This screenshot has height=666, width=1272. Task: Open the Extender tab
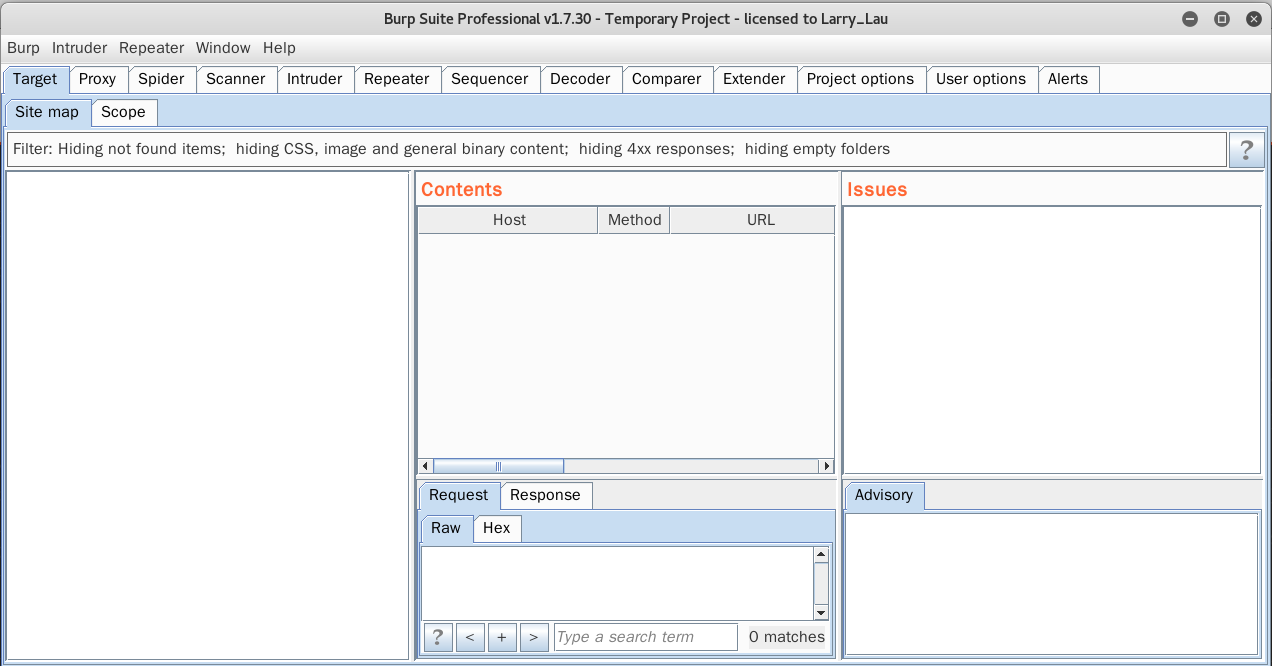click(x=754, y=79)
